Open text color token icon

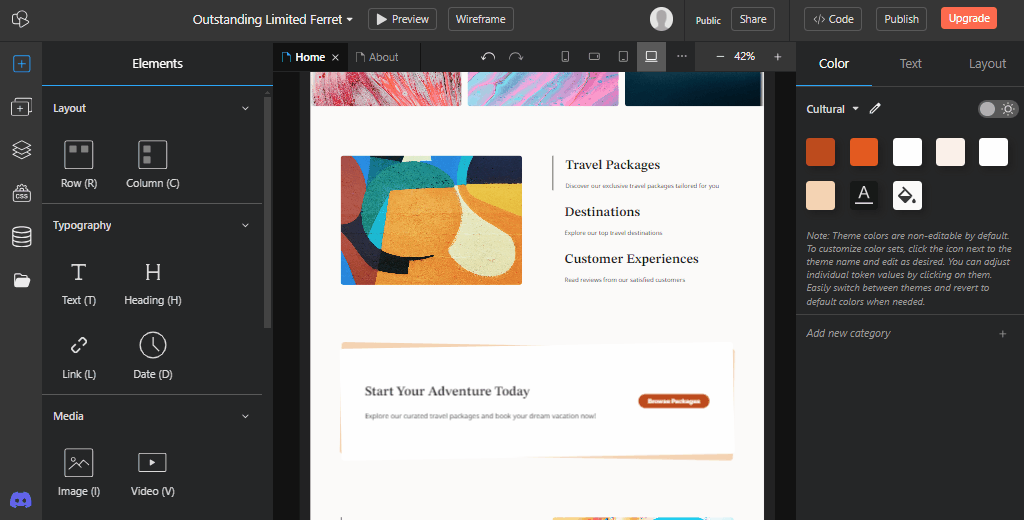[x=864, y=195]
